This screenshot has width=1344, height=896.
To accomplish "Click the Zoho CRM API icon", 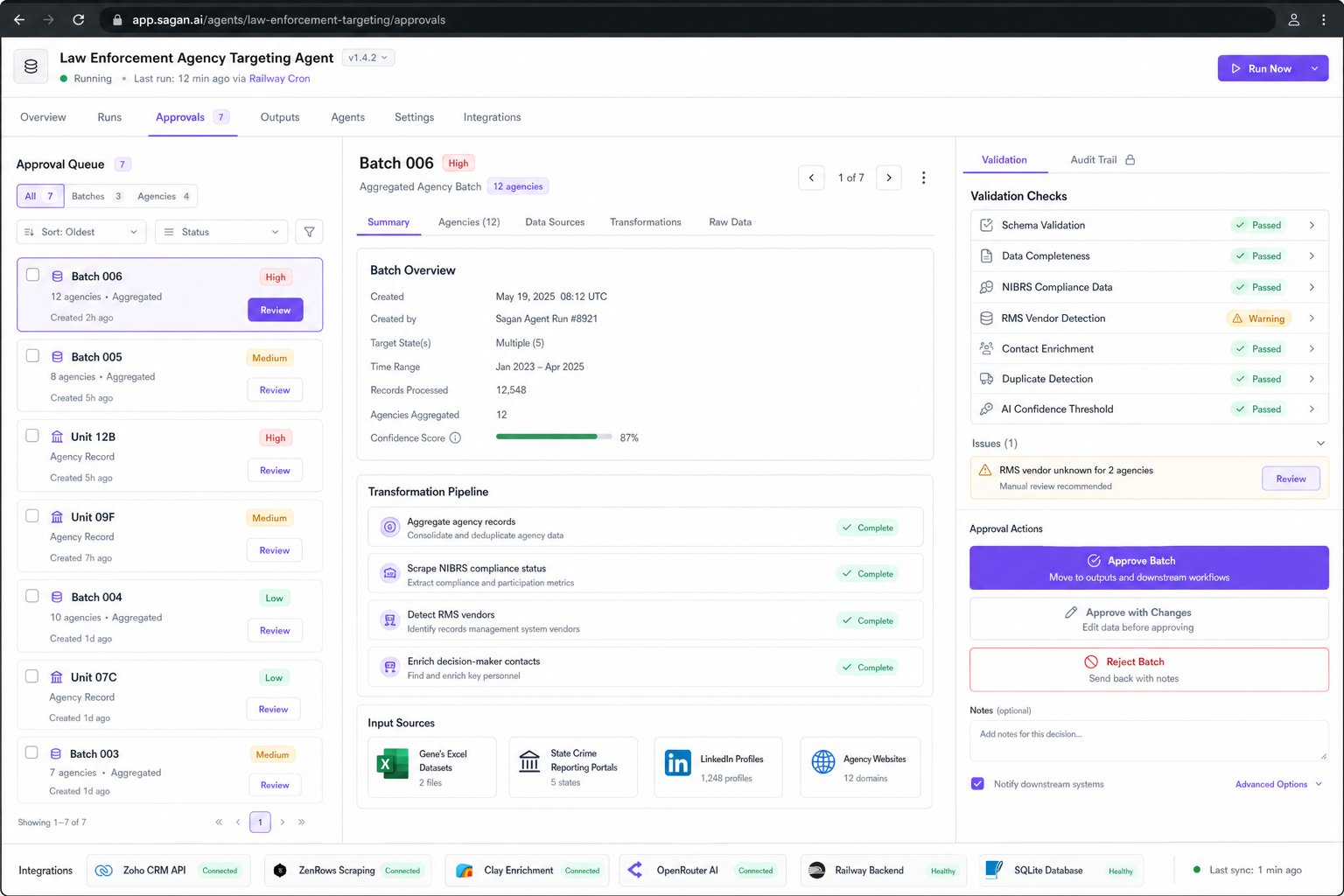I will tap(103, 871).
